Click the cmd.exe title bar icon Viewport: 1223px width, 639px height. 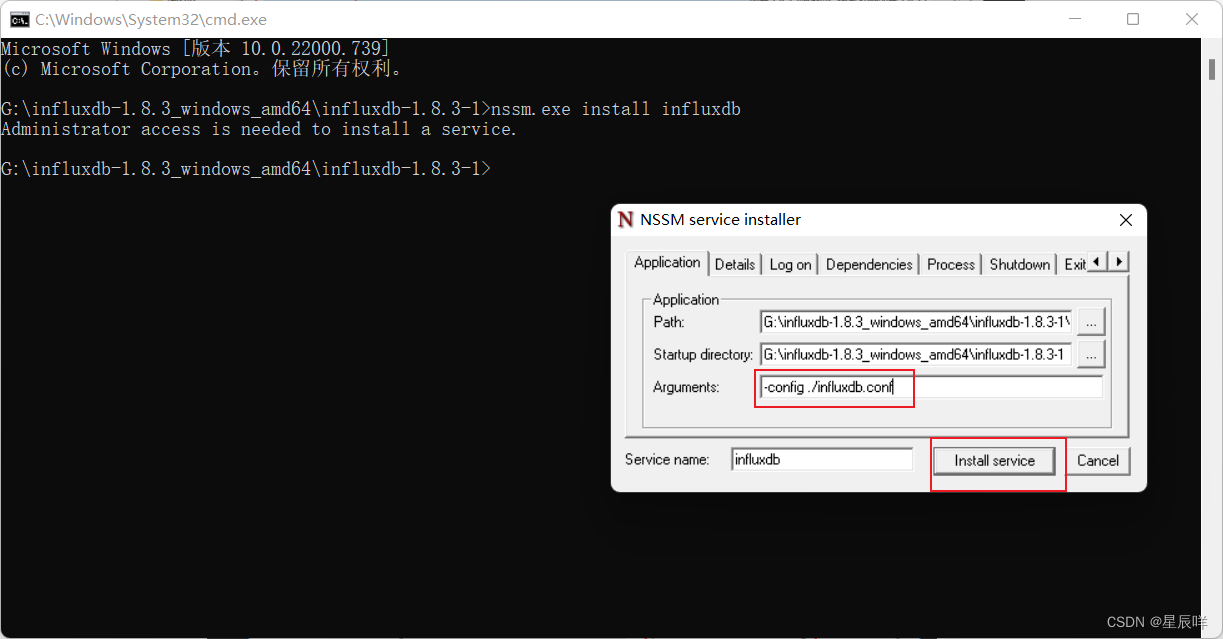click(x=19, y=19)
